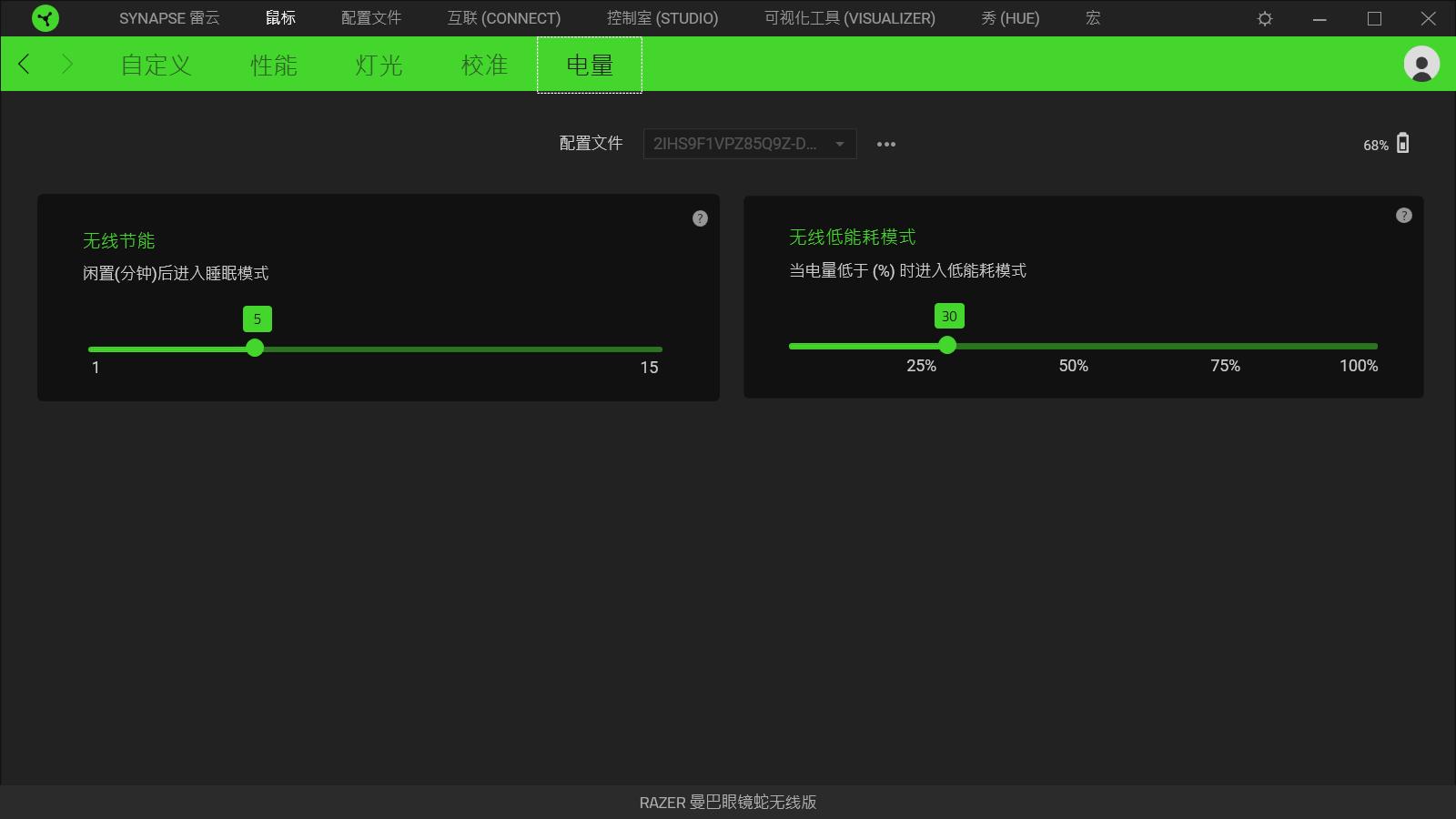Open Synapse settings via the gear icon
Screen dimensions: 1456x819
coord(1264,18)
